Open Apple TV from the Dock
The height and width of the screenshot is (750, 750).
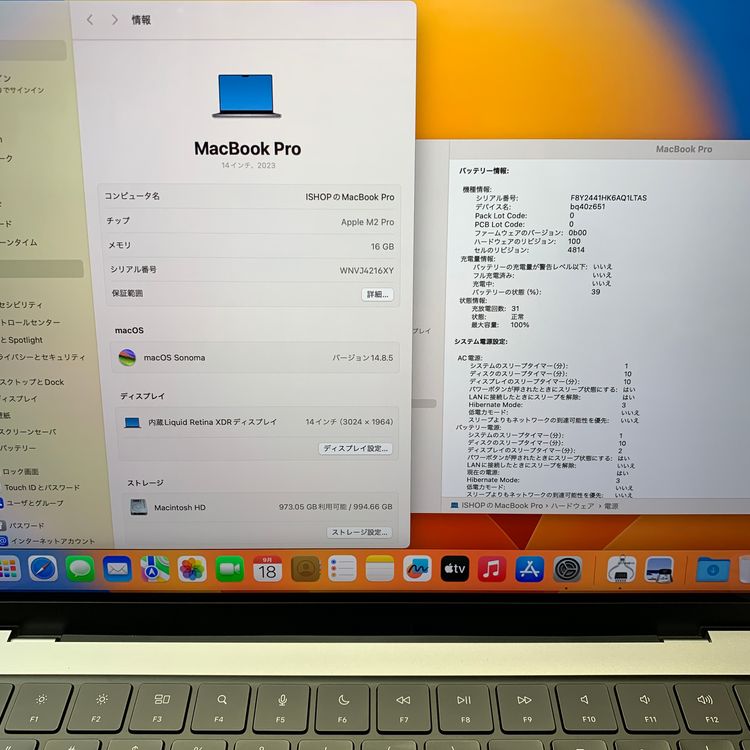coord(454,569)
